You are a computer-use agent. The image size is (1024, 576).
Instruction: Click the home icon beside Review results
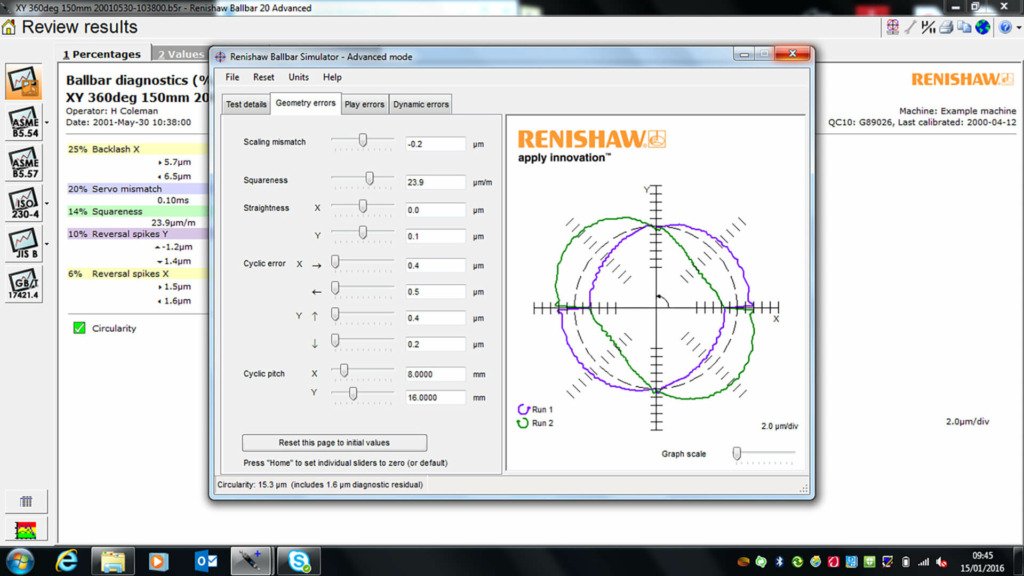pyautogui.click(x=9, y=27)
